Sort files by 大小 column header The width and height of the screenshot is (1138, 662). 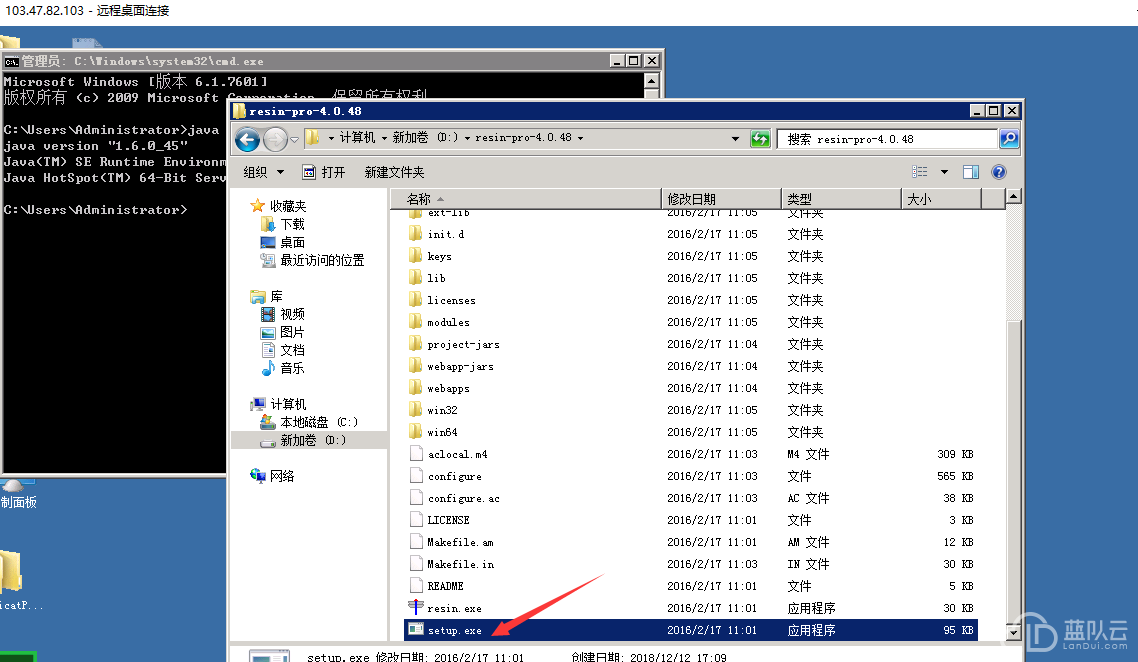click(941, 199)
